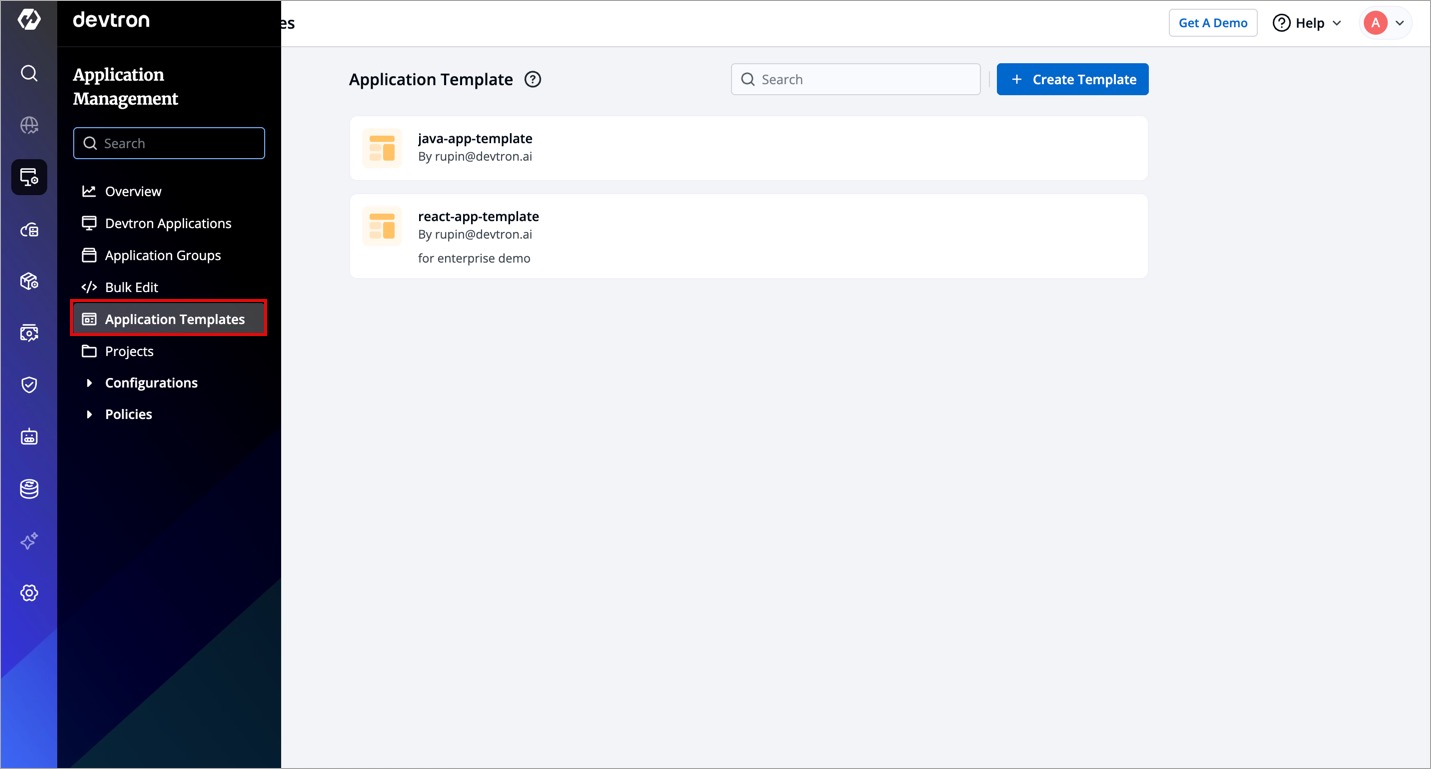Screen dimensions: 1431x769
Task: Open the search icon in left rail
Action: point(29,73)
